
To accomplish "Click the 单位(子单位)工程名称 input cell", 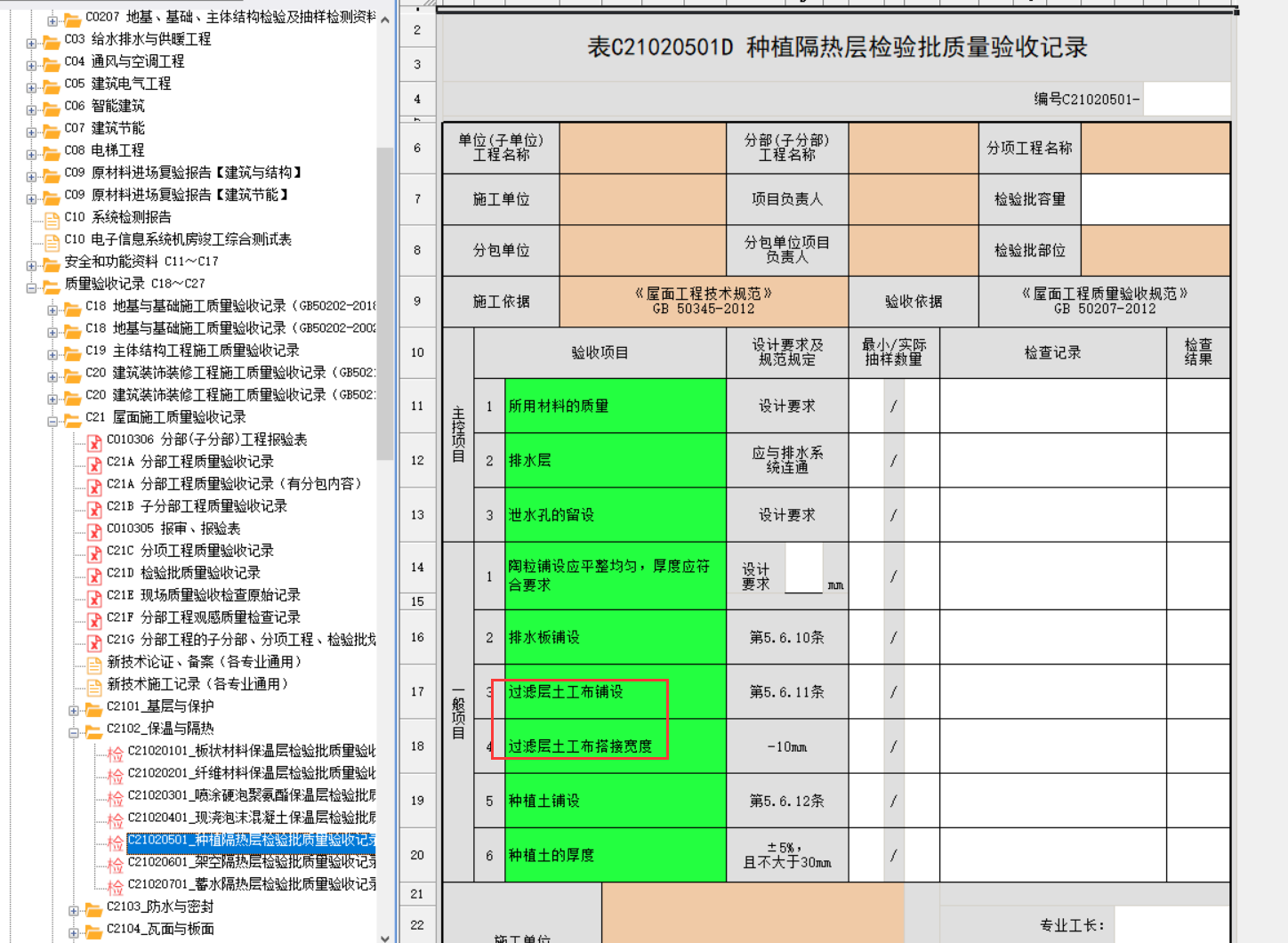I will (x=643, y=148).
